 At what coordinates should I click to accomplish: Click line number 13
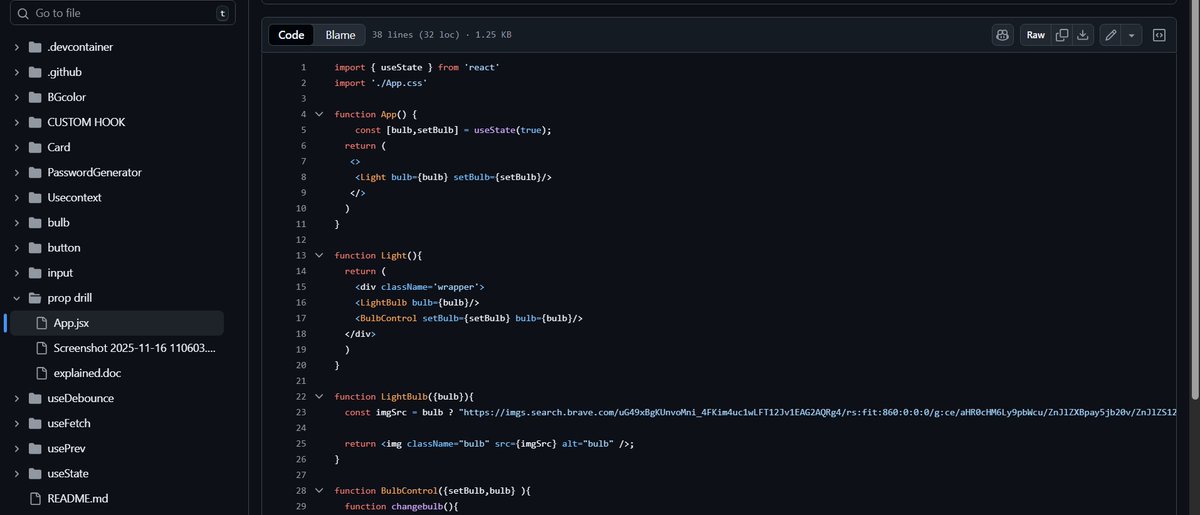[x=301, y=255]
